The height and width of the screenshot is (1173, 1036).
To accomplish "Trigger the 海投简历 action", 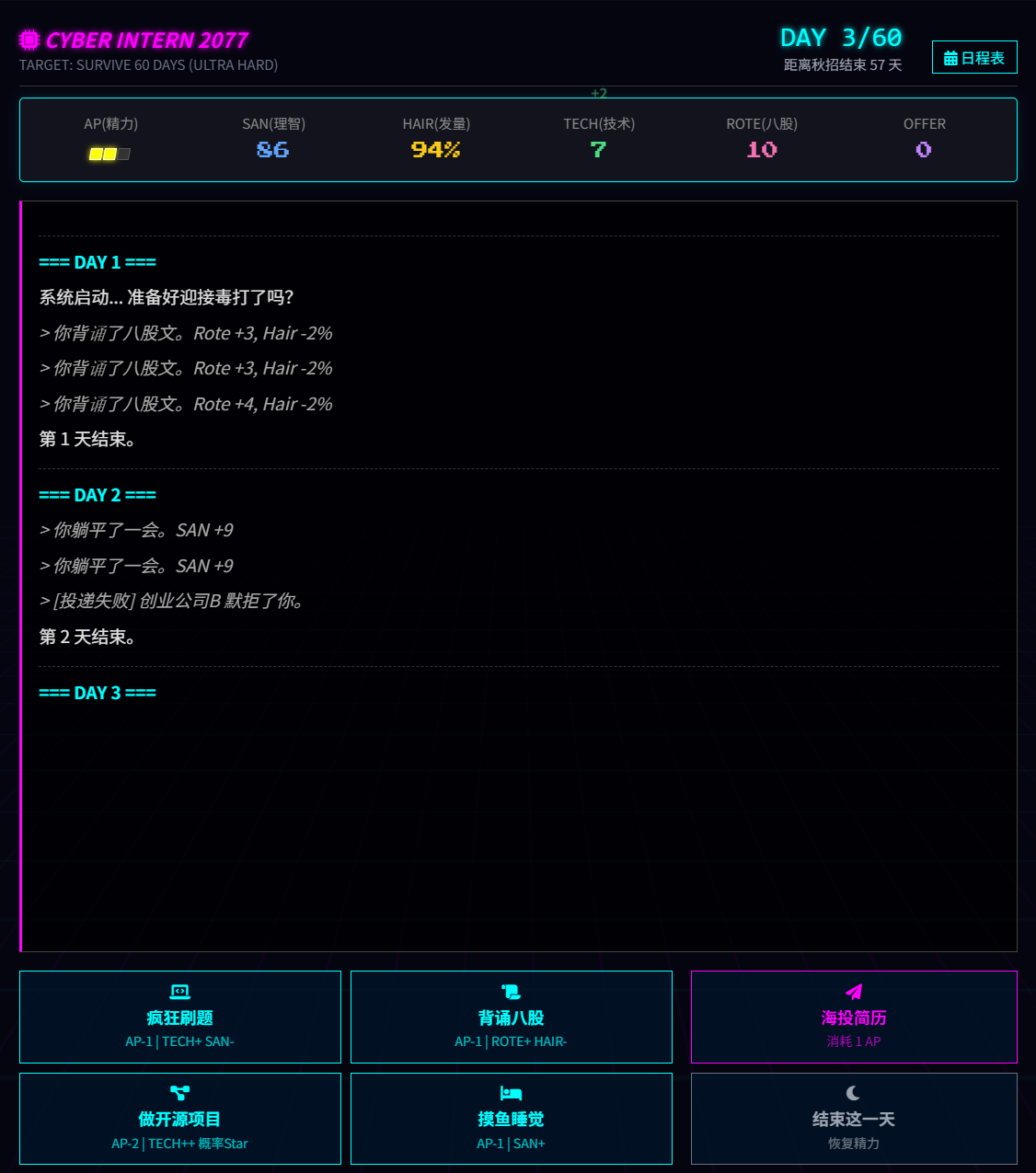I will tap(853, 1017).
